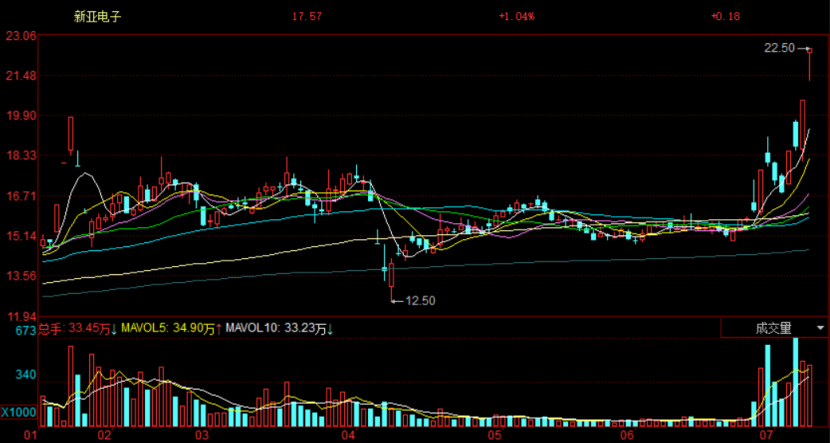Image resolution: width=830 pixels, height=443 pixels.
Task: Click the 02 month marker on timeline
Action: click(x=104, y=436)
